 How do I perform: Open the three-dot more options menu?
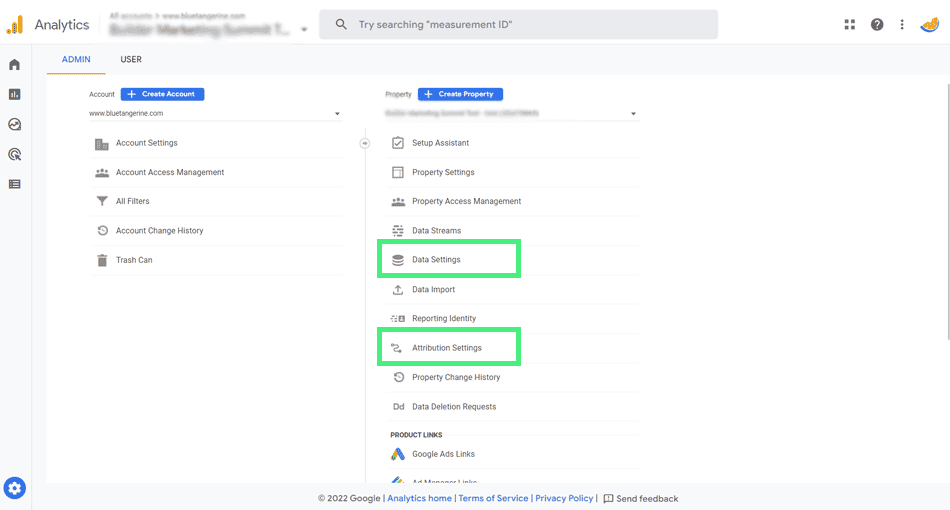(902, 25)
